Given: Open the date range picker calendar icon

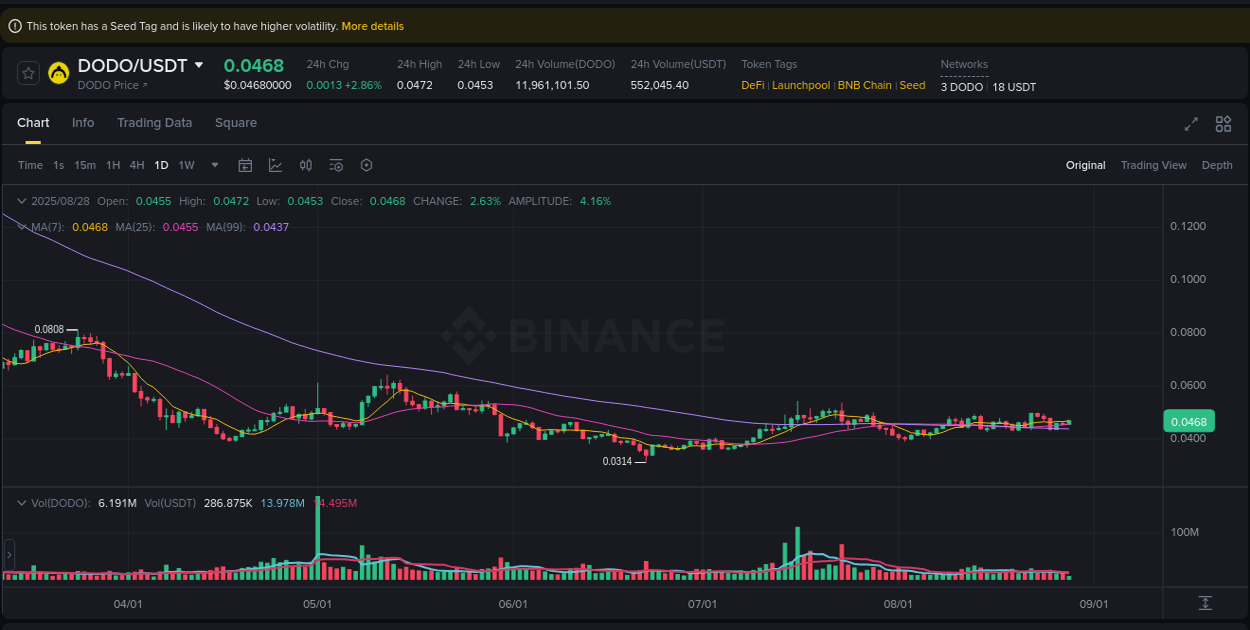Looking at the screenshot, I should 245,165.
